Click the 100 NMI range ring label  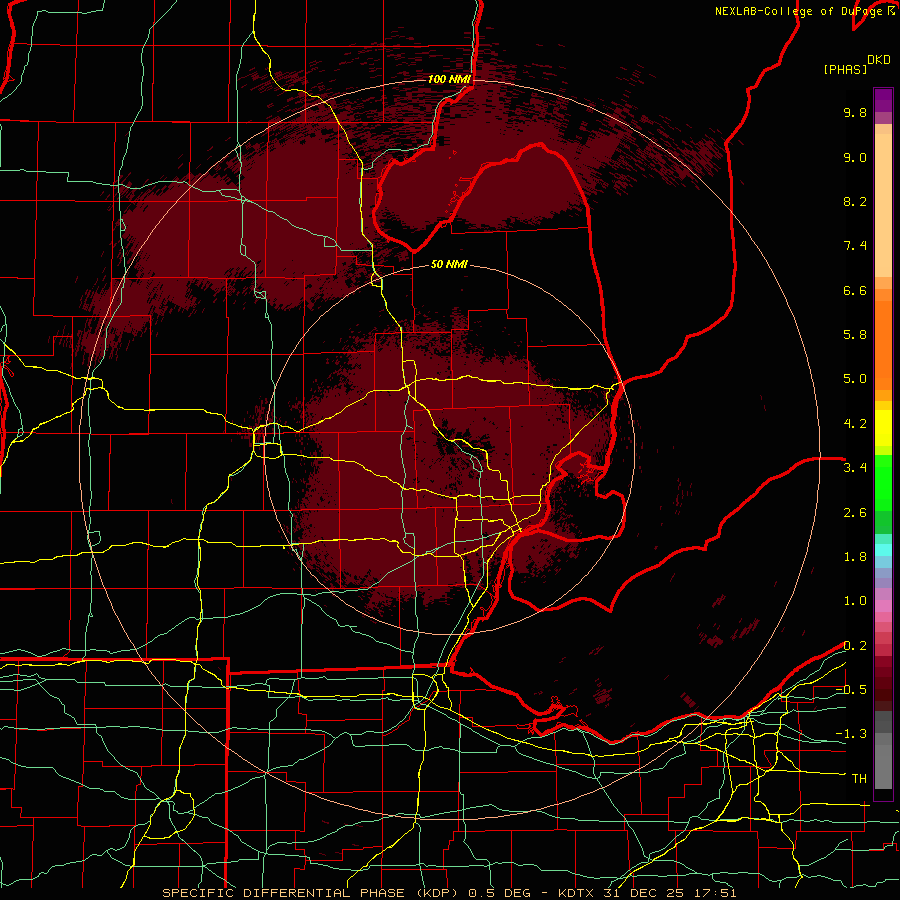coord(449,79)
